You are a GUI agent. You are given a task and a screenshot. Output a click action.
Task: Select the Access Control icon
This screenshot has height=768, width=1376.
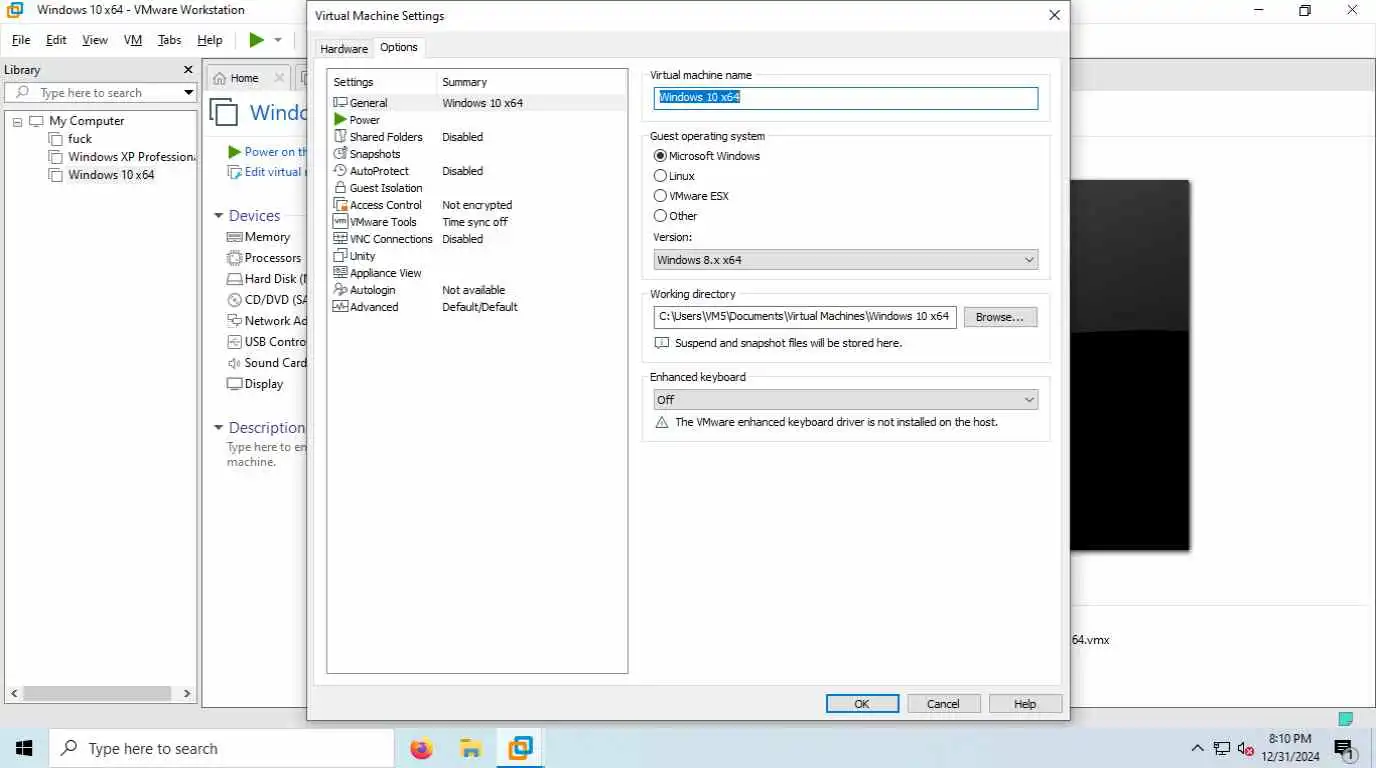tap(340, 205)
